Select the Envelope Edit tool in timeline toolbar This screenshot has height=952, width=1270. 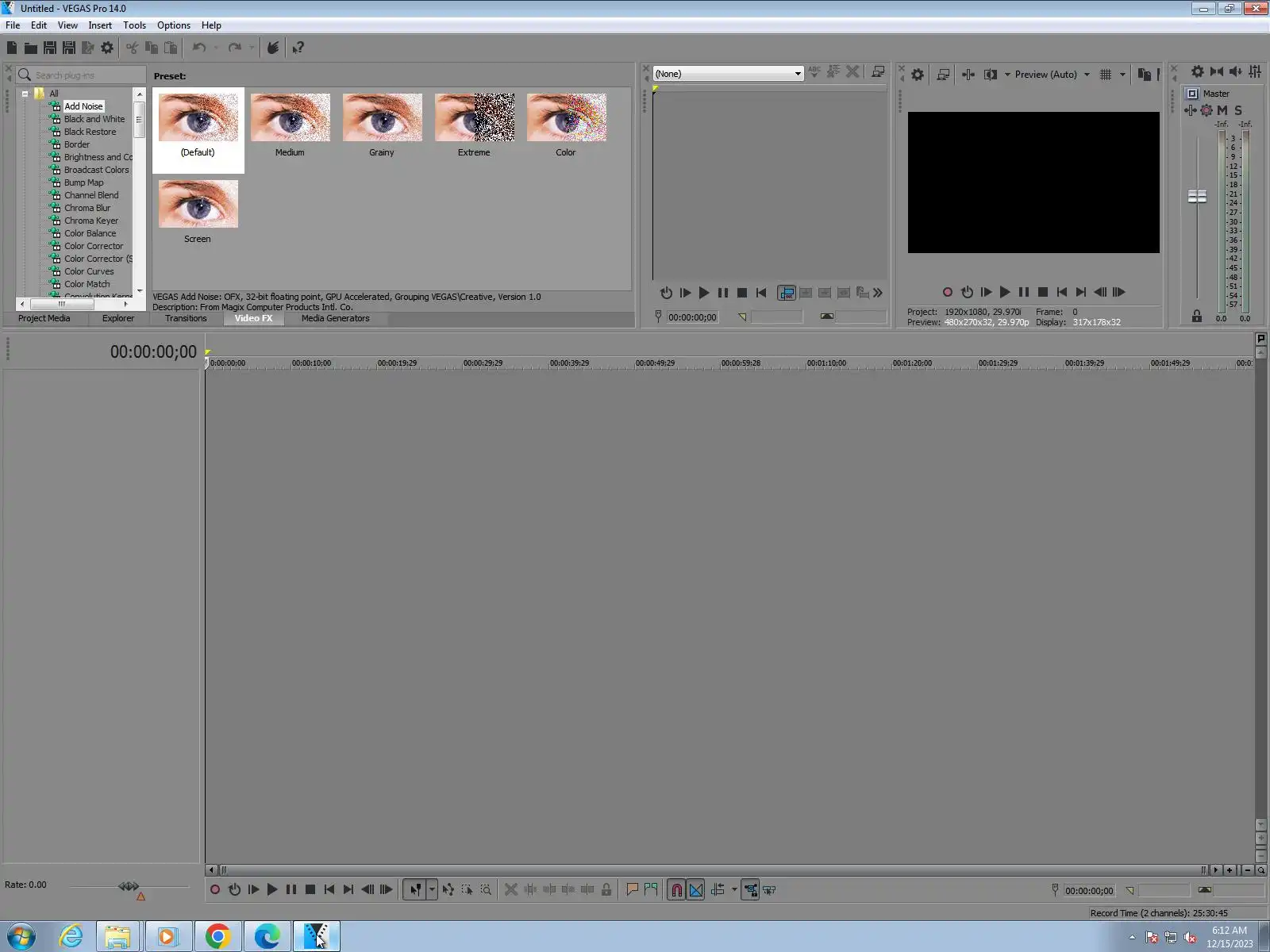[x=448, y=890]
